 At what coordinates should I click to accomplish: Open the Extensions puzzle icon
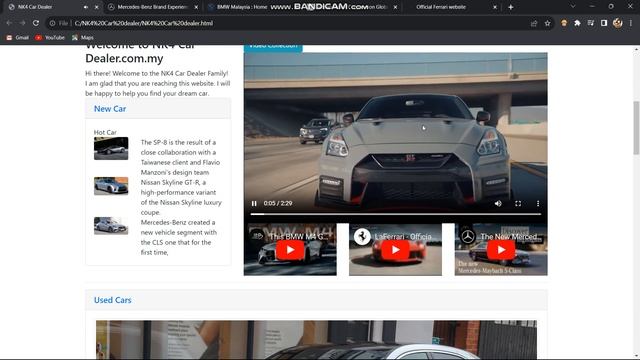[x=577, y=23]
